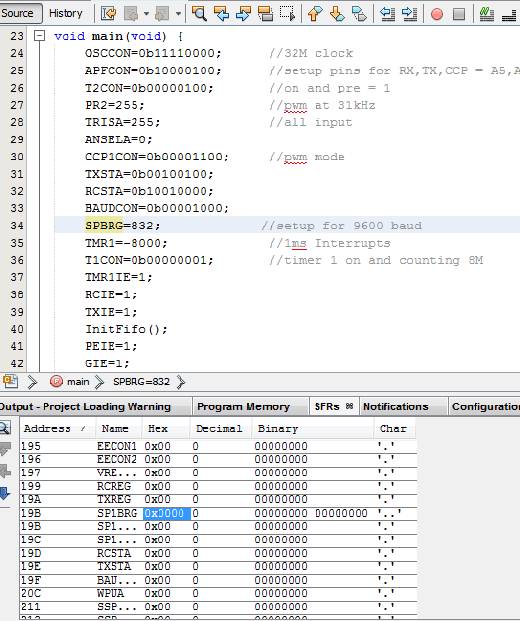Screen dimensions: 520x621
Task: Click the red Start Macro Recording button
Action: pos(437,14)
